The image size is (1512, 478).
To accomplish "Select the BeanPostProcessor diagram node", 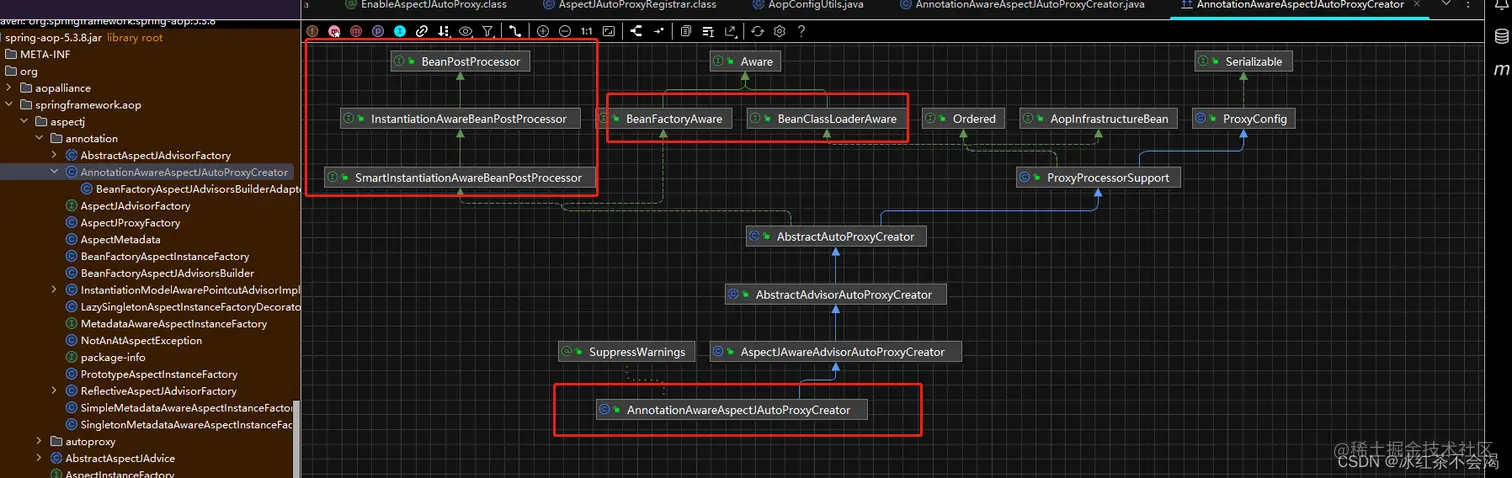I will (460, 61).
